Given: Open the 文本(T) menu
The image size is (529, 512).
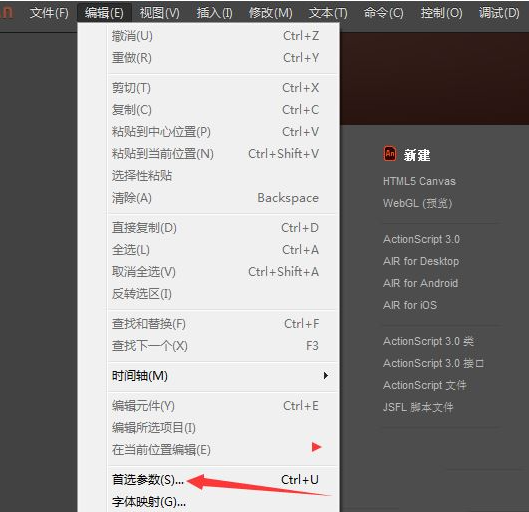Looking at the screenshot, I should tap(328, 13).
